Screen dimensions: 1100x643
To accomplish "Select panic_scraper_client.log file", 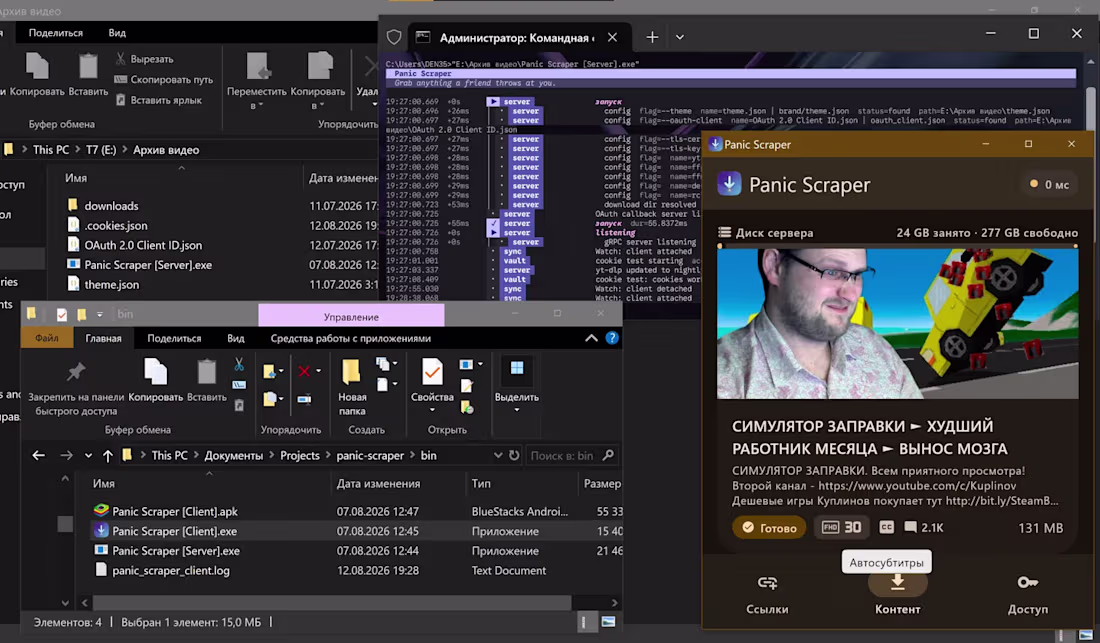I will click(170, 571).
